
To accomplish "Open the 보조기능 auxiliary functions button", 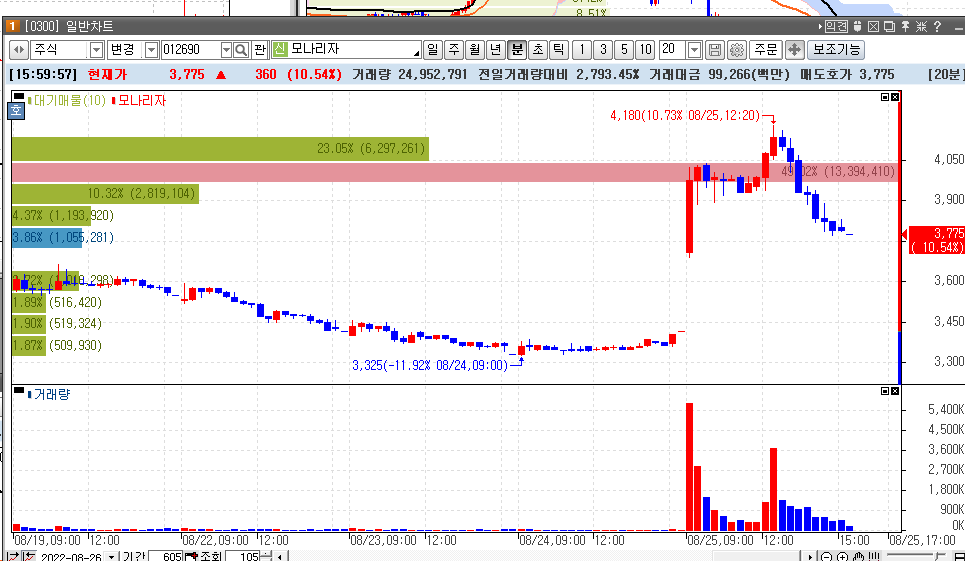I will tap(836, 50).
